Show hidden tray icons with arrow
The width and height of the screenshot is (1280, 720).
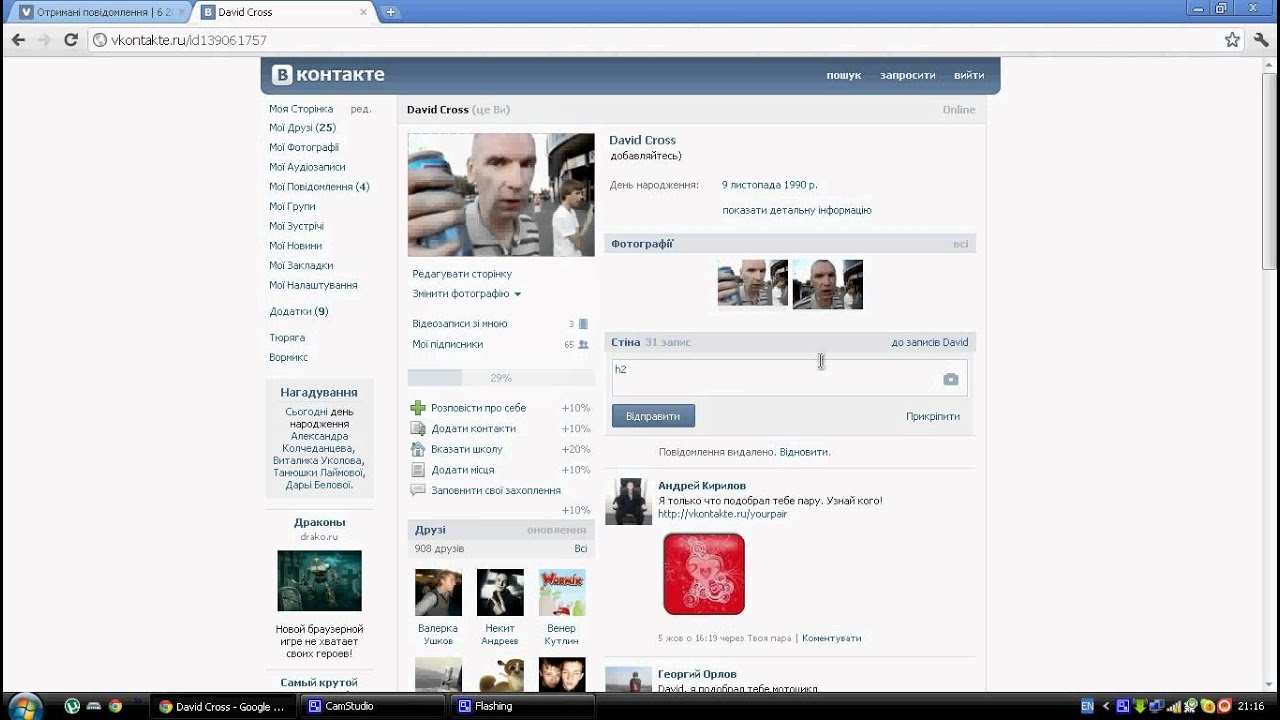[x=1106, y=706]
